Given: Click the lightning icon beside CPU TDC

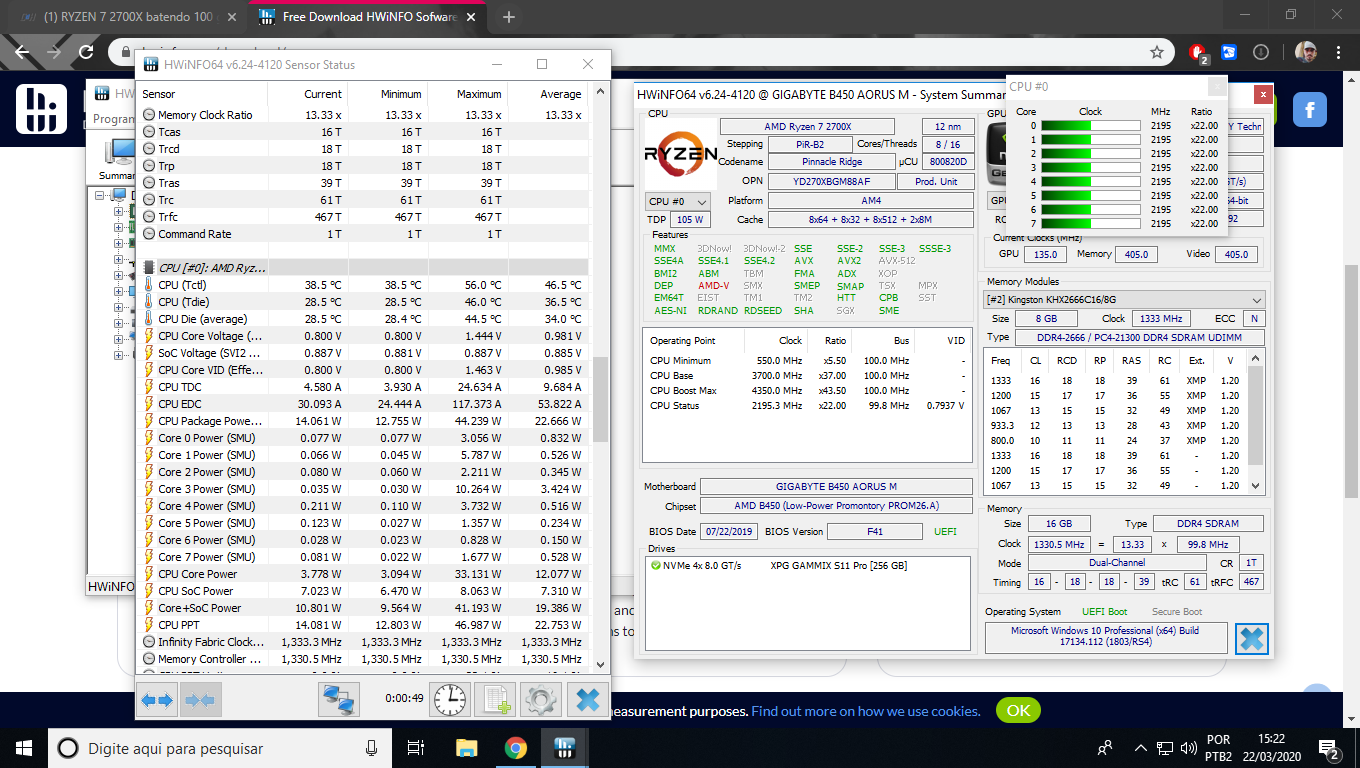Looking at the screenshot, I should coord(149,387).
